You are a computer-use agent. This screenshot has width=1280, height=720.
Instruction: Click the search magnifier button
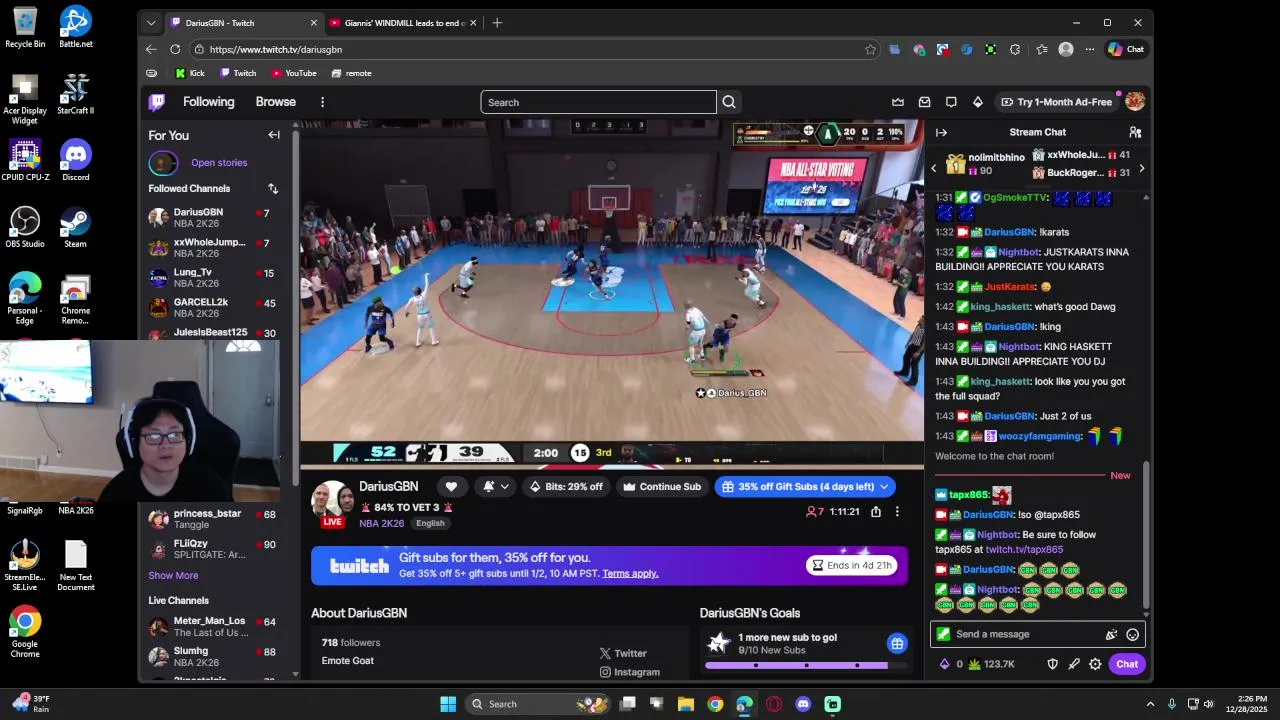729,102
